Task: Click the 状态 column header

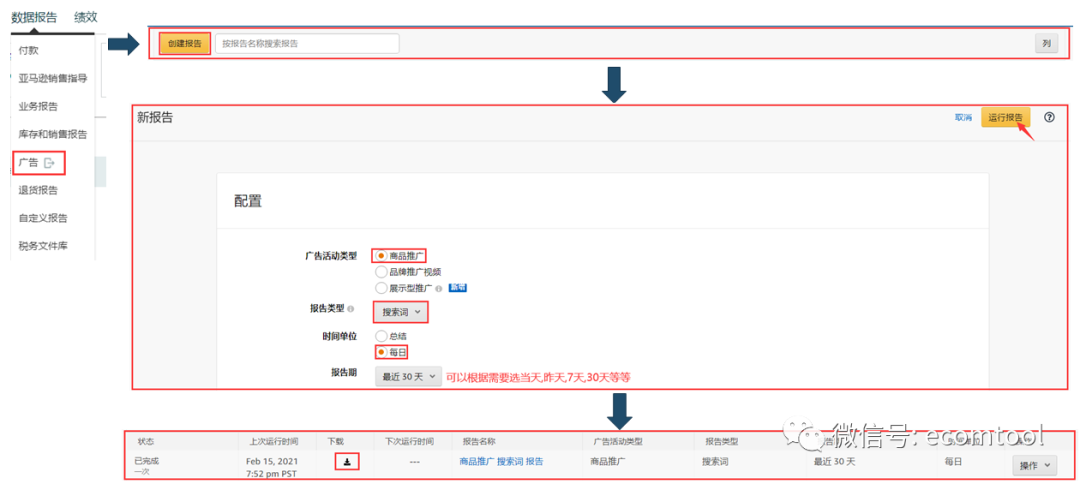Action: point(145,441)
